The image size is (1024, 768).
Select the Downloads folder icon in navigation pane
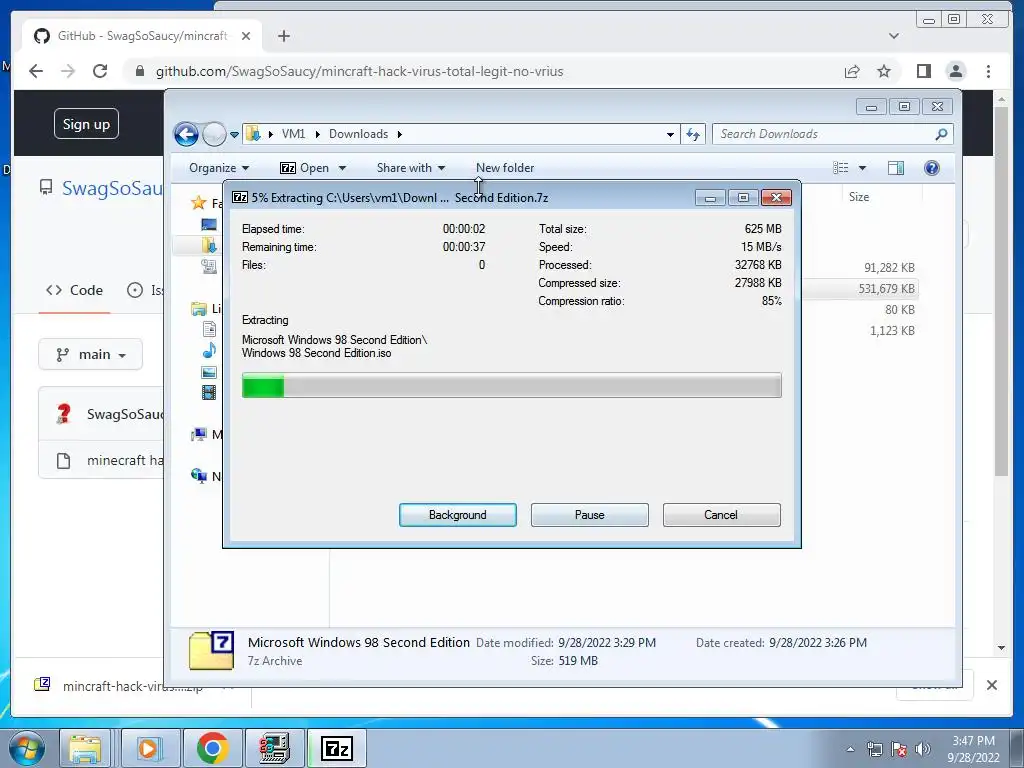(209, 245)
